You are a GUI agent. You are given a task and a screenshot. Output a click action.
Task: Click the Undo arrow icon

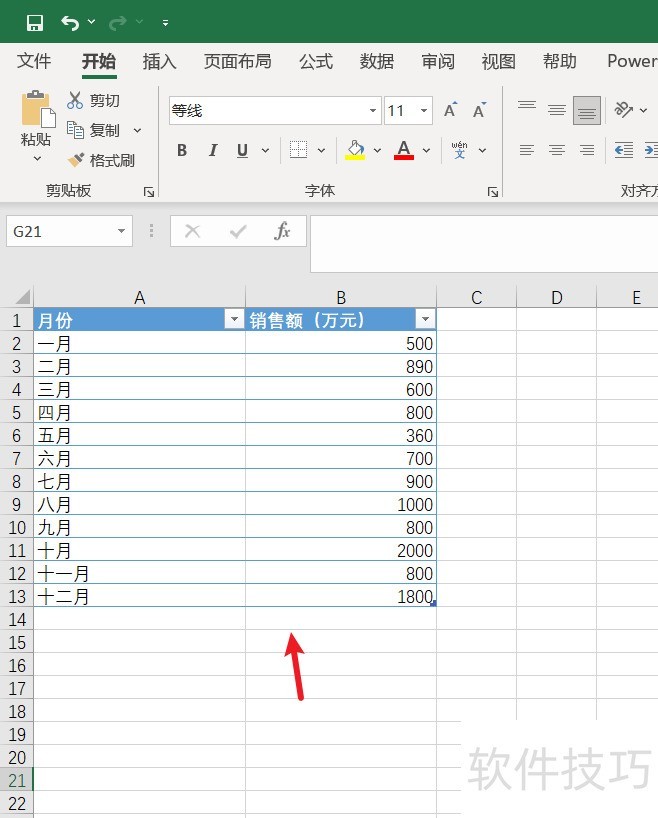tap(70, 22)
